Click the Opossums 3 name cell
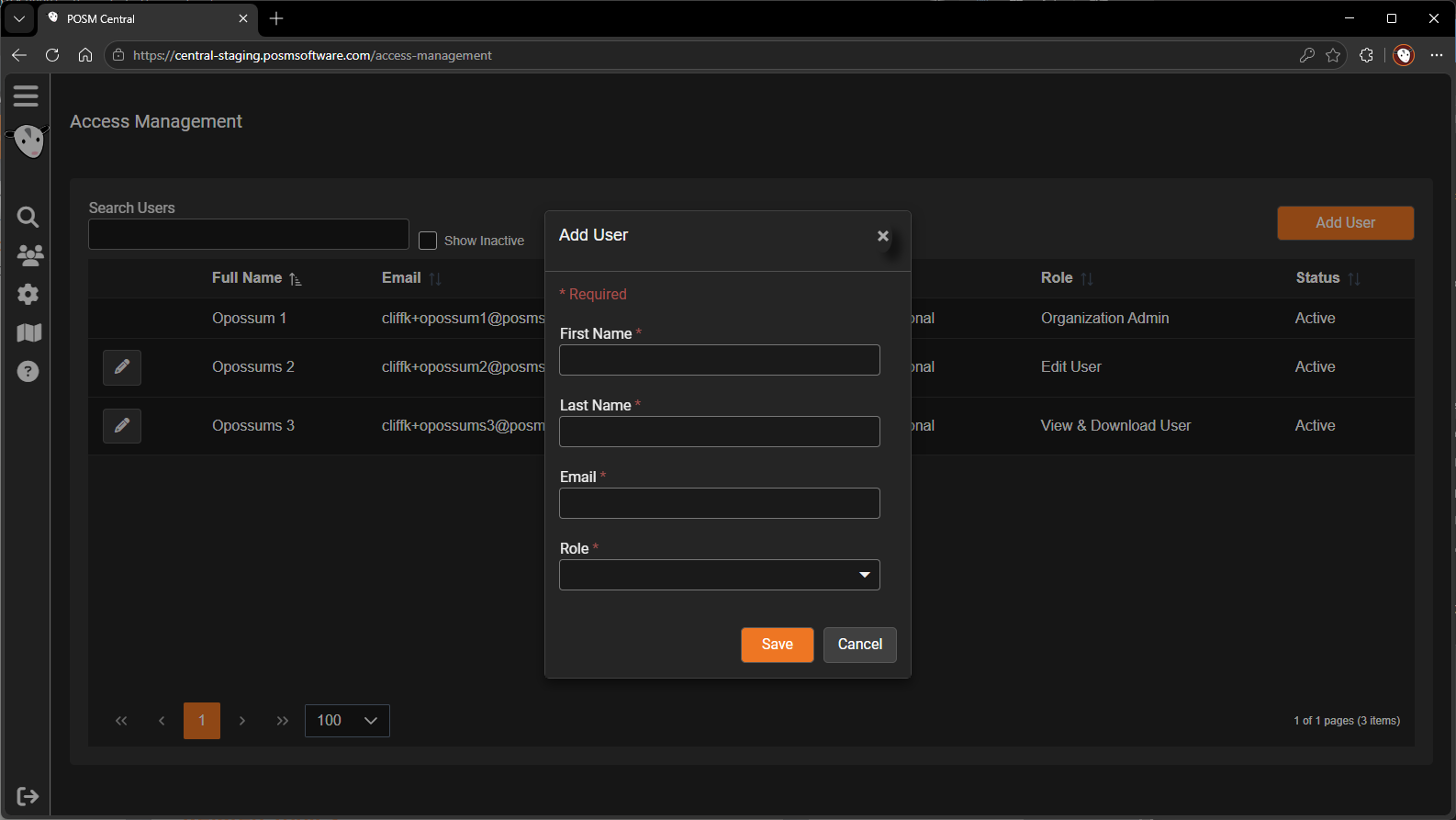 [253, 426]
